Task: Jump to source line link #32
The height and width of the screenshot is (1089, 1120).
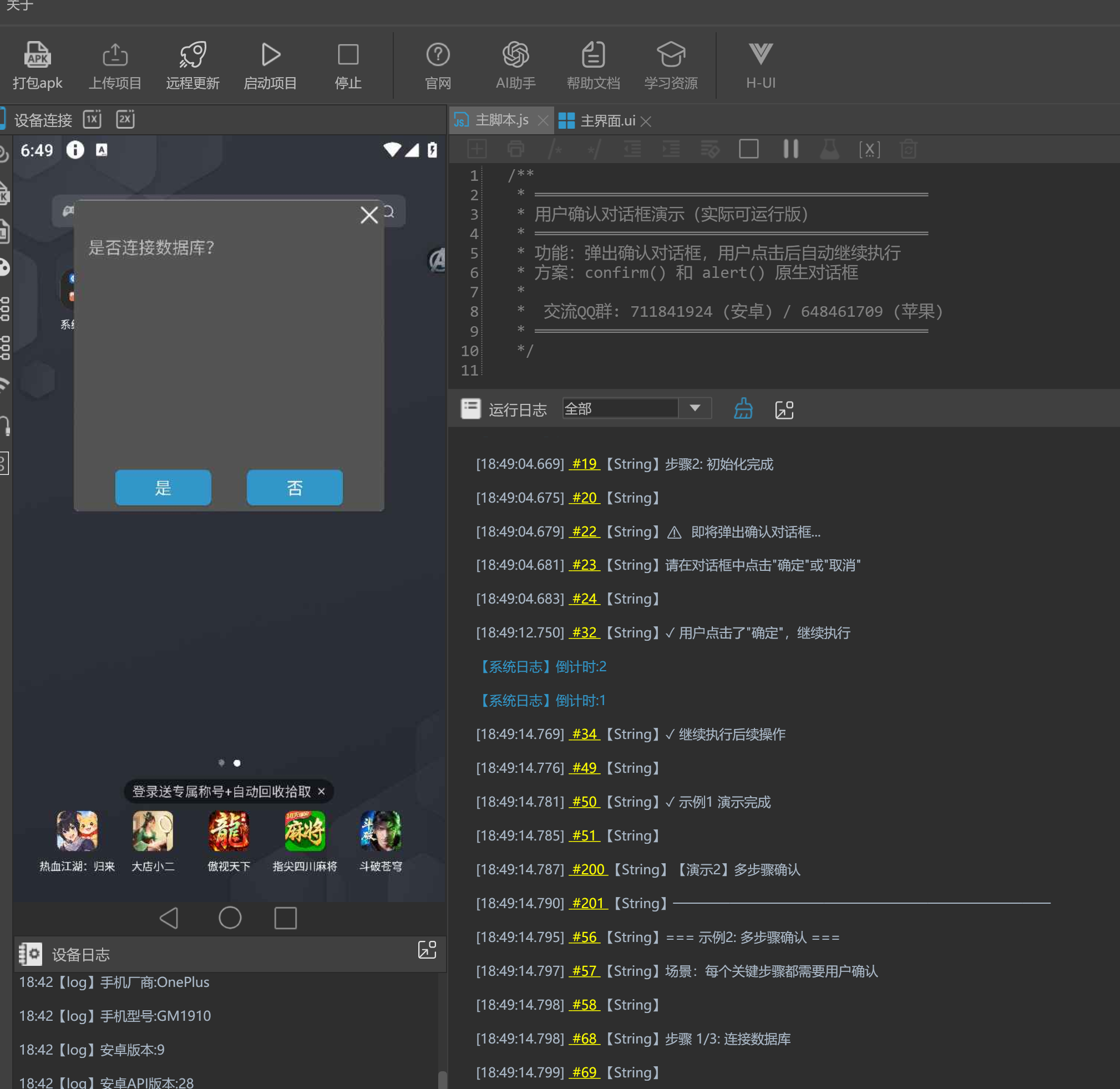Action: point(585,632)
